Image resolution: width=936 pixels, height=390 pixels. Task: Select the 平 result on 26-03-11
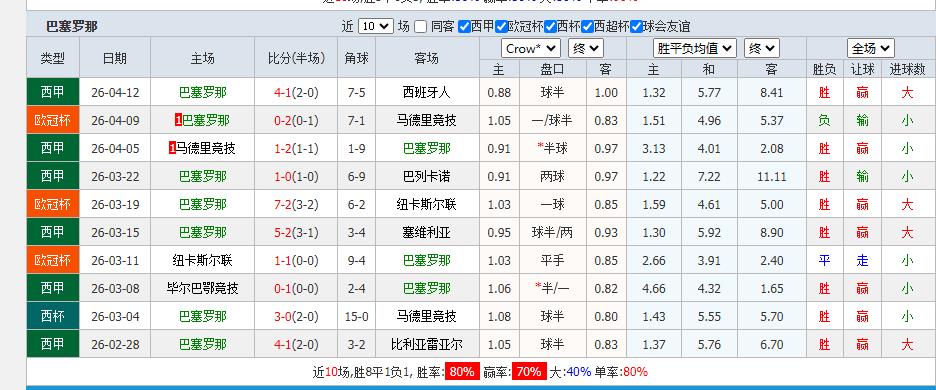[x=824, y=260]
